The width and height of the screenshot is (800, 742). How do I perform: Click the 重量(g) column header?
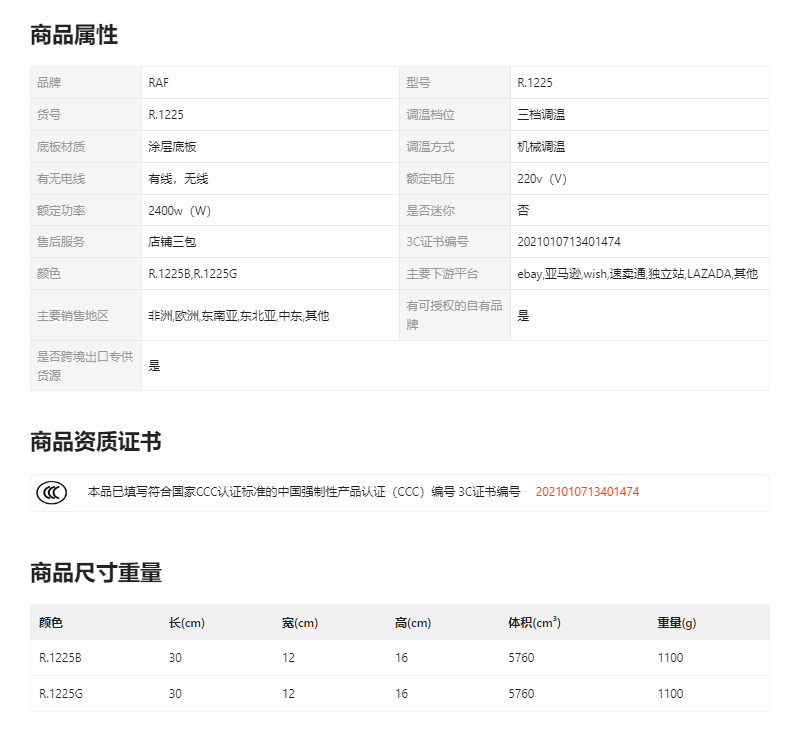(677, 623)
